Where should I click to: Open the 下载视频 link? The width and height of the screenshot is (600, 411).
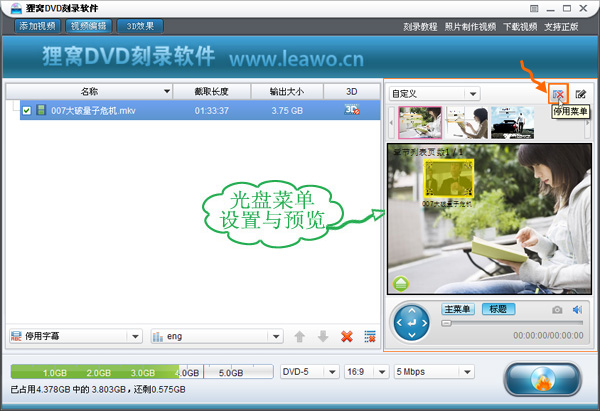pyautogui.click(x=520, y=27)
